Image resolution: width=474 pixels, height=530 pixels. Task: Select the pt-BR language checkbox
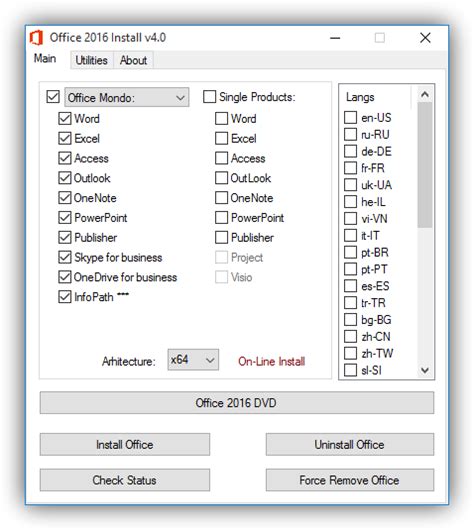351,252
